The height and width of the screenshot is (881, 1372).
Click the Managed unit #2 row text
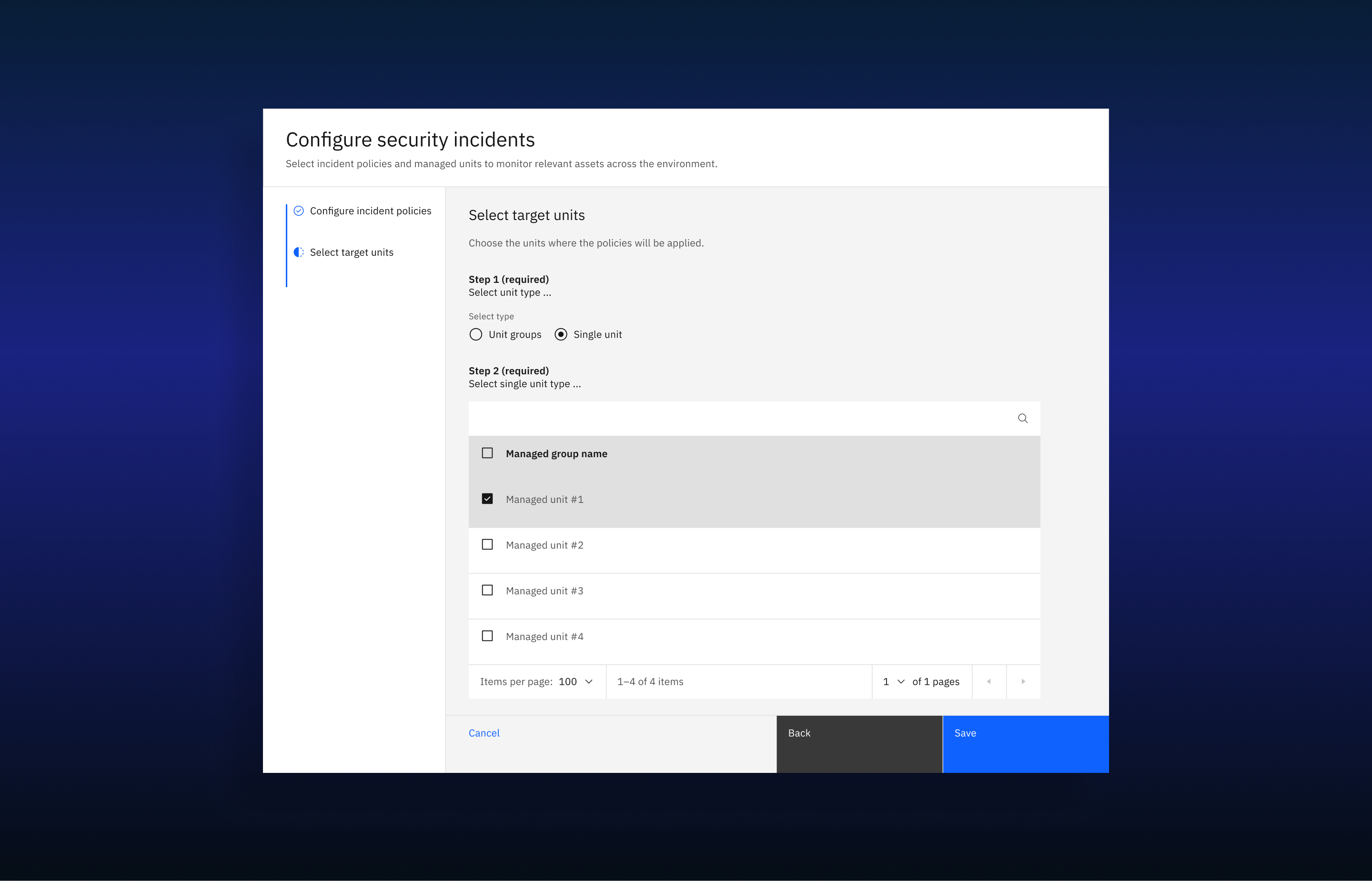click(544, 545)
